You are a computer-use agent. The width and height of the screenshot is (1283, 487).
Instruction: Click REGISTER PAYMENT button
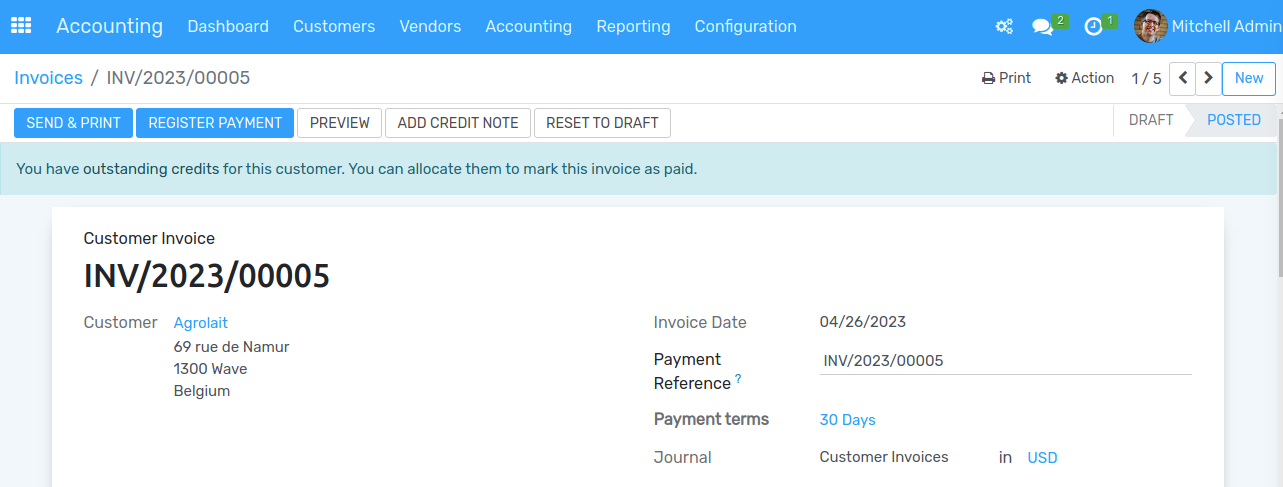(x=215, y=123)
